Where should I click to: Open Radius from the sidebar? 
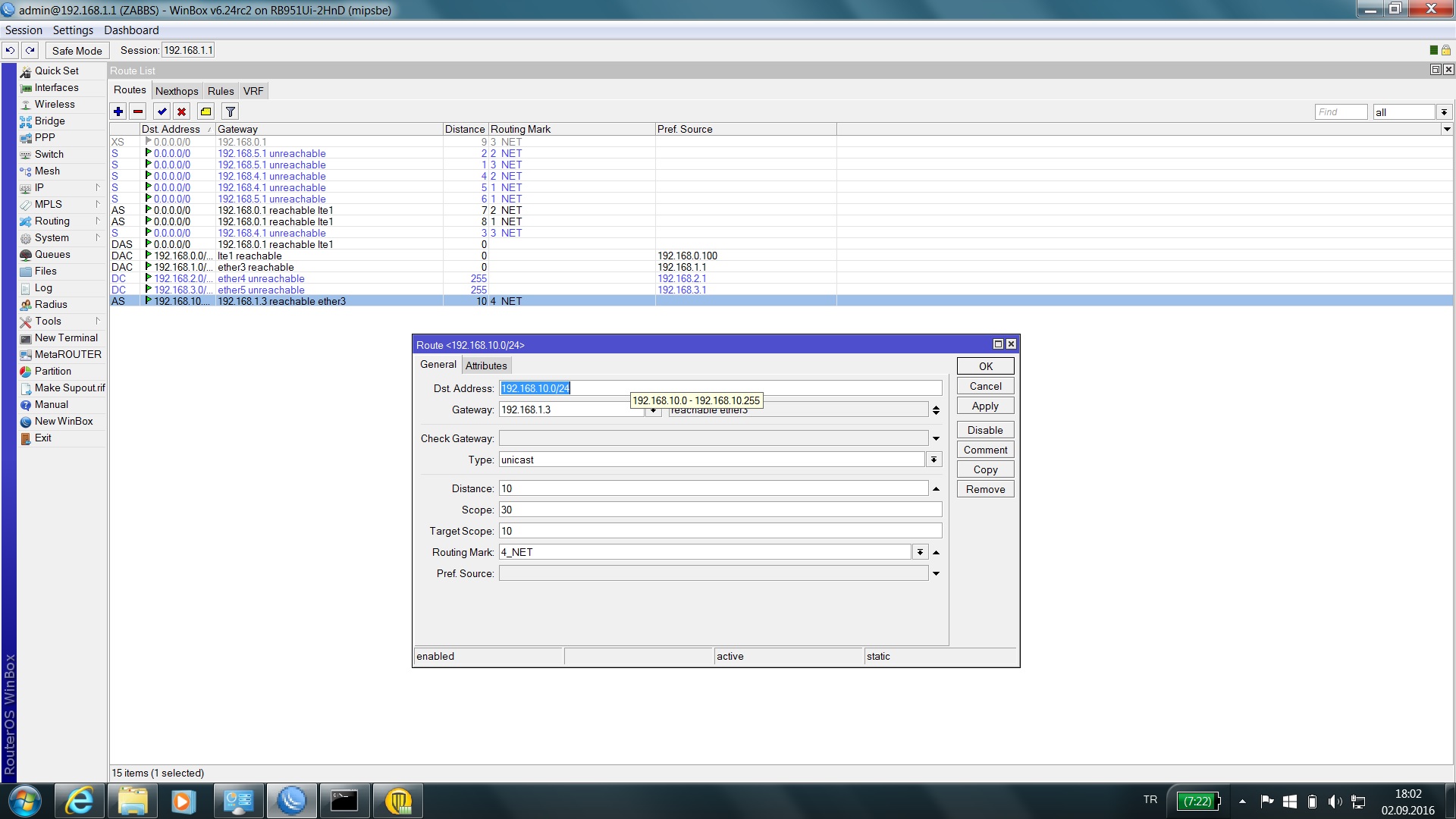coord(51,304)
